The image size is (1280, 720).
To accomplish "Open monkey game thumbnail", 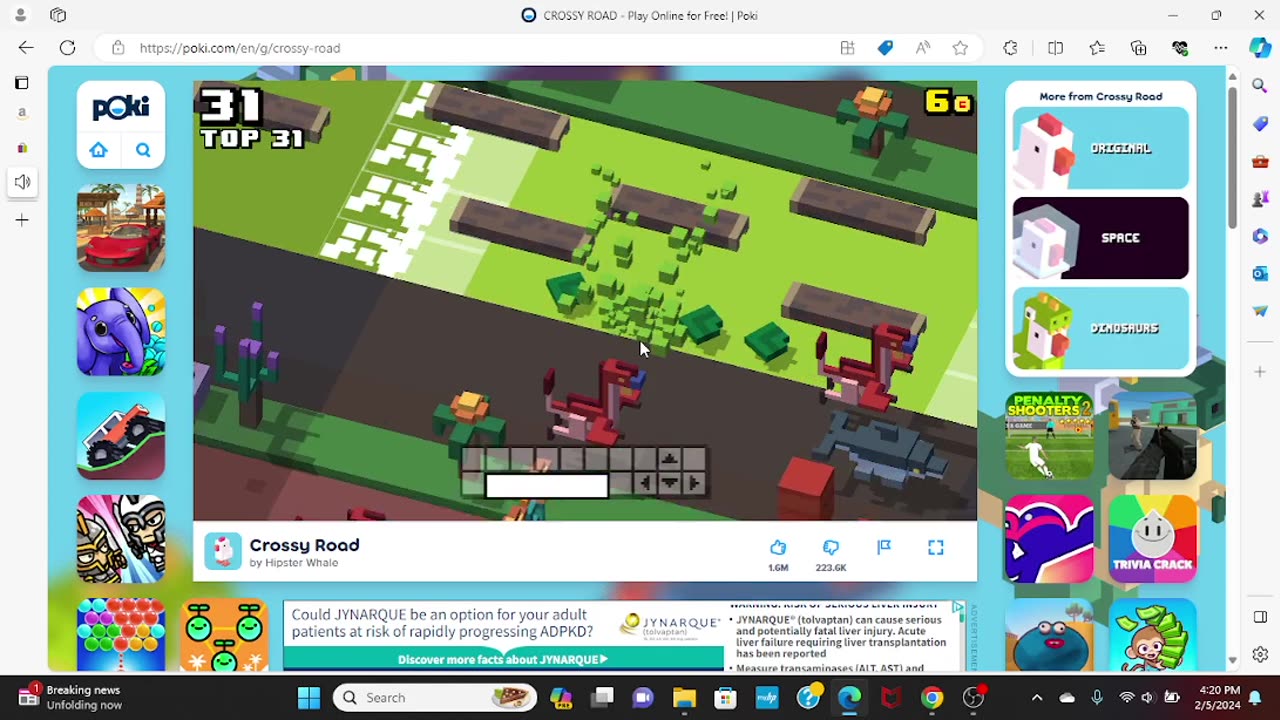I will (1152, 635).
